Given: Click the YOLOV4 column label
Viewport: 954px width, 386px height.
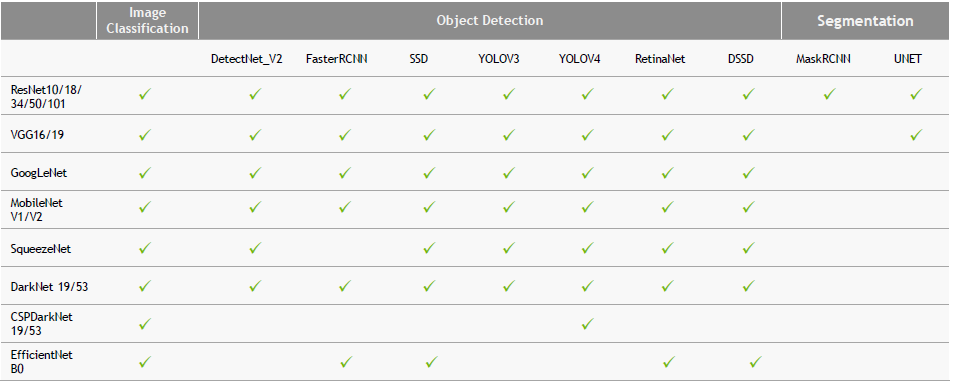Looking at the screenshot, I should pyautogui.click(x=579, y=59).
